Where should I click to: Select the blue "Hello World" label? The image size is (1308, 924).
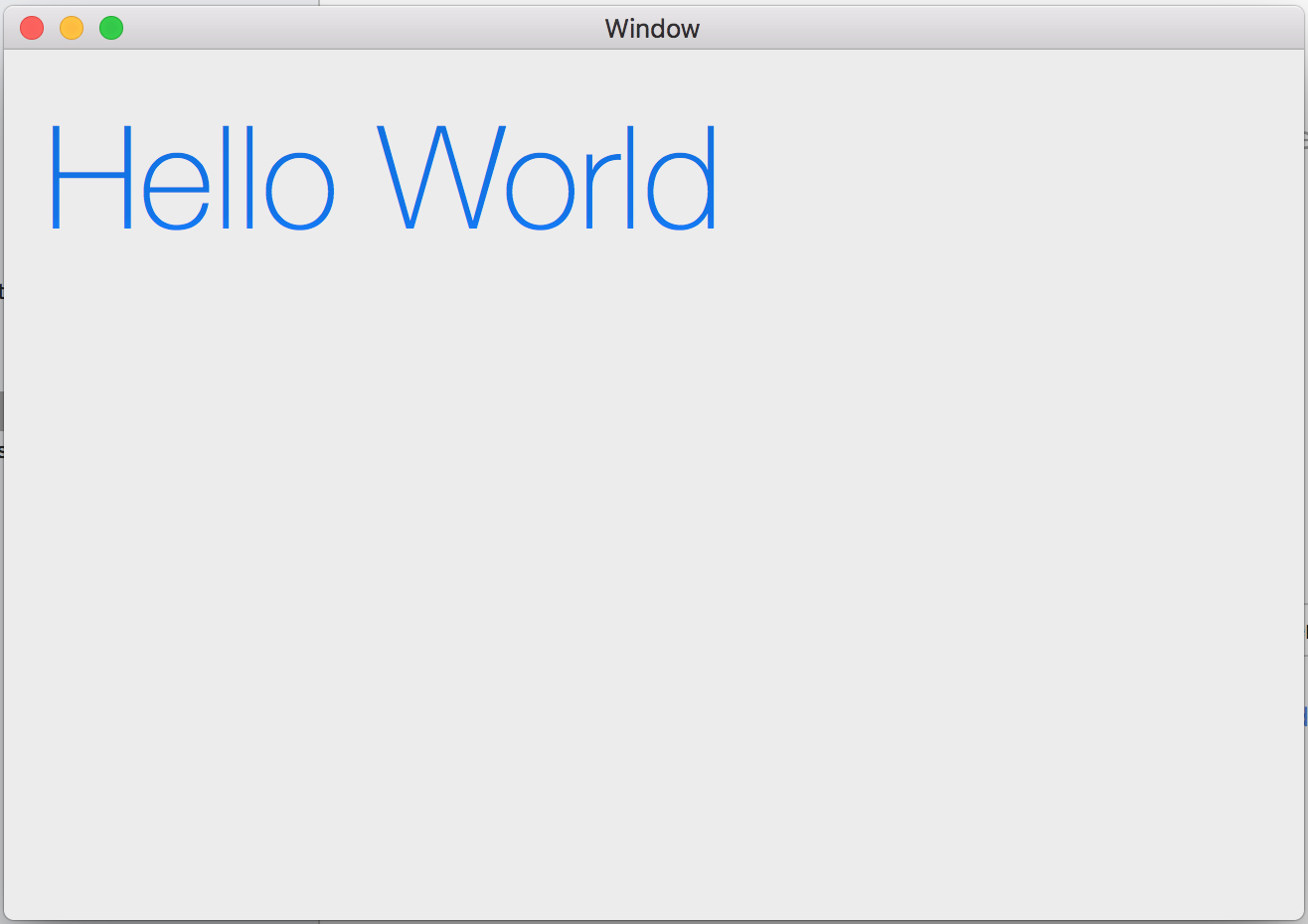point(383,179)
